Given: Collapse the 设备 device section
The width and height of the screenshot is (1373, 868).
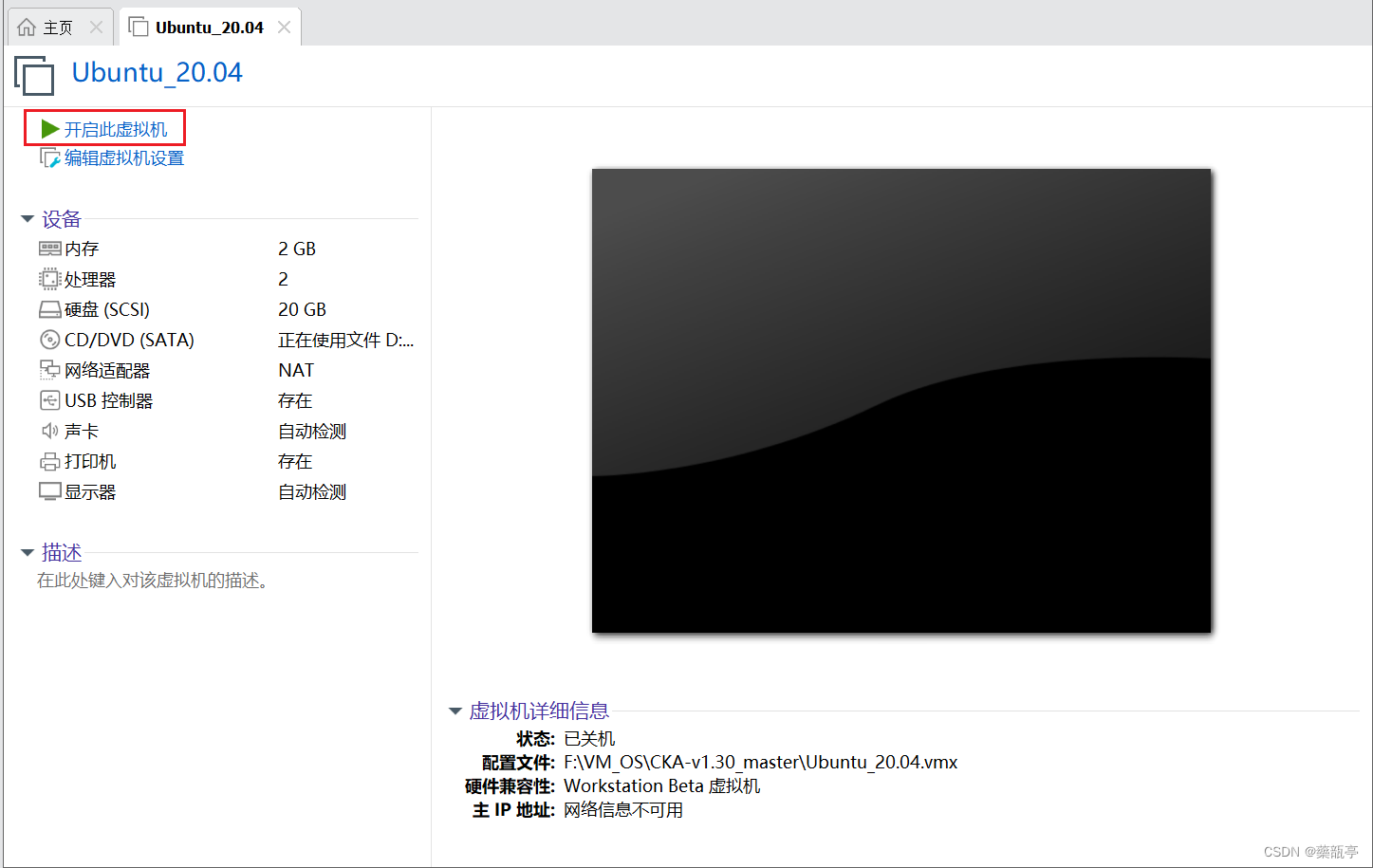Looking at the screenshot, I should point(27,218).
